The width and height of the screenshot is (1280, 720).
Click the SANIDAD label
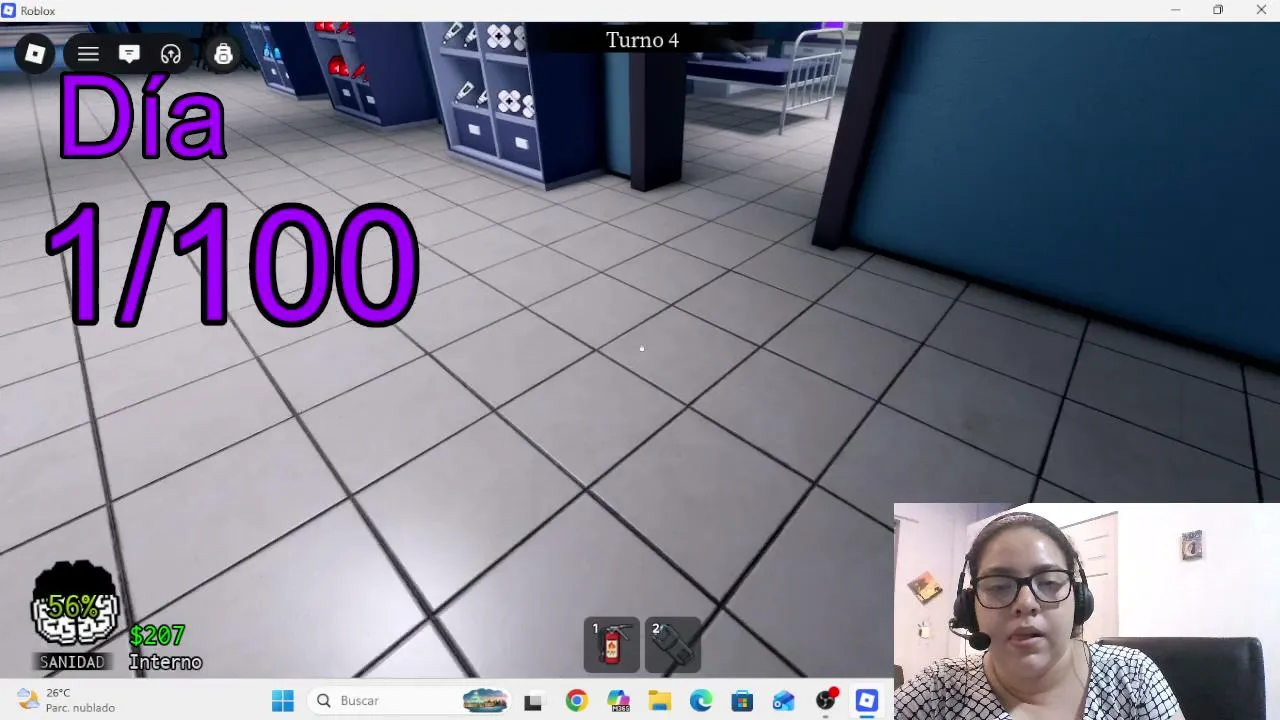pos(72,662)
